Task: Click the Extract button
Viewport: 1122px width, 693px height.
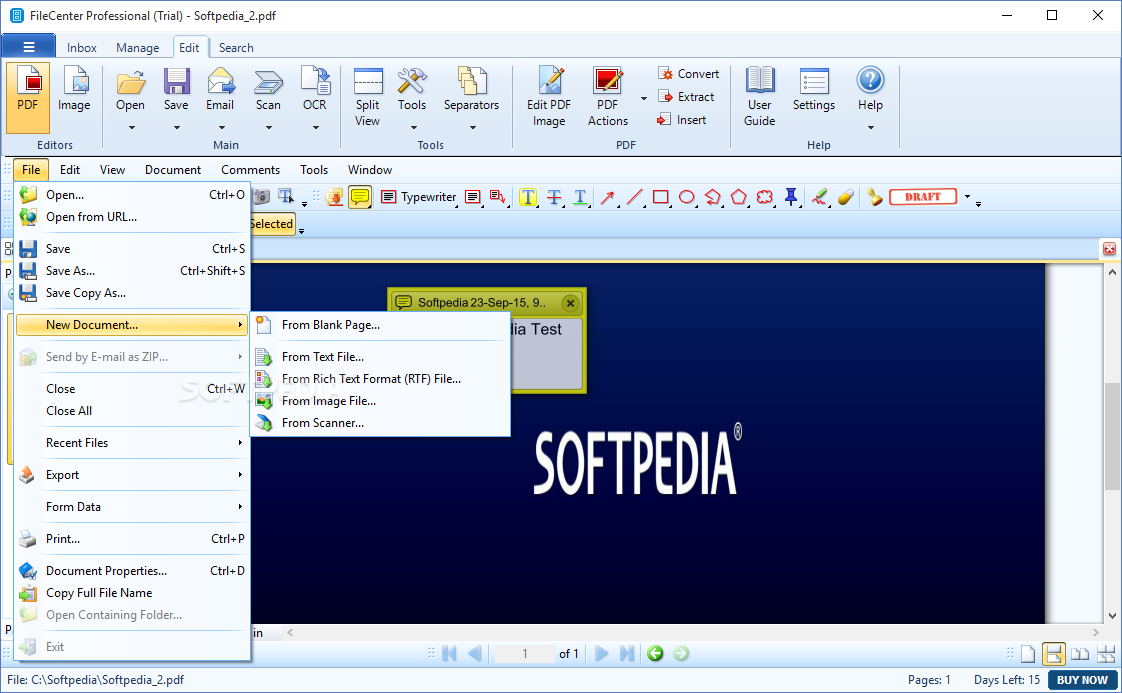Action: [686, 97]
